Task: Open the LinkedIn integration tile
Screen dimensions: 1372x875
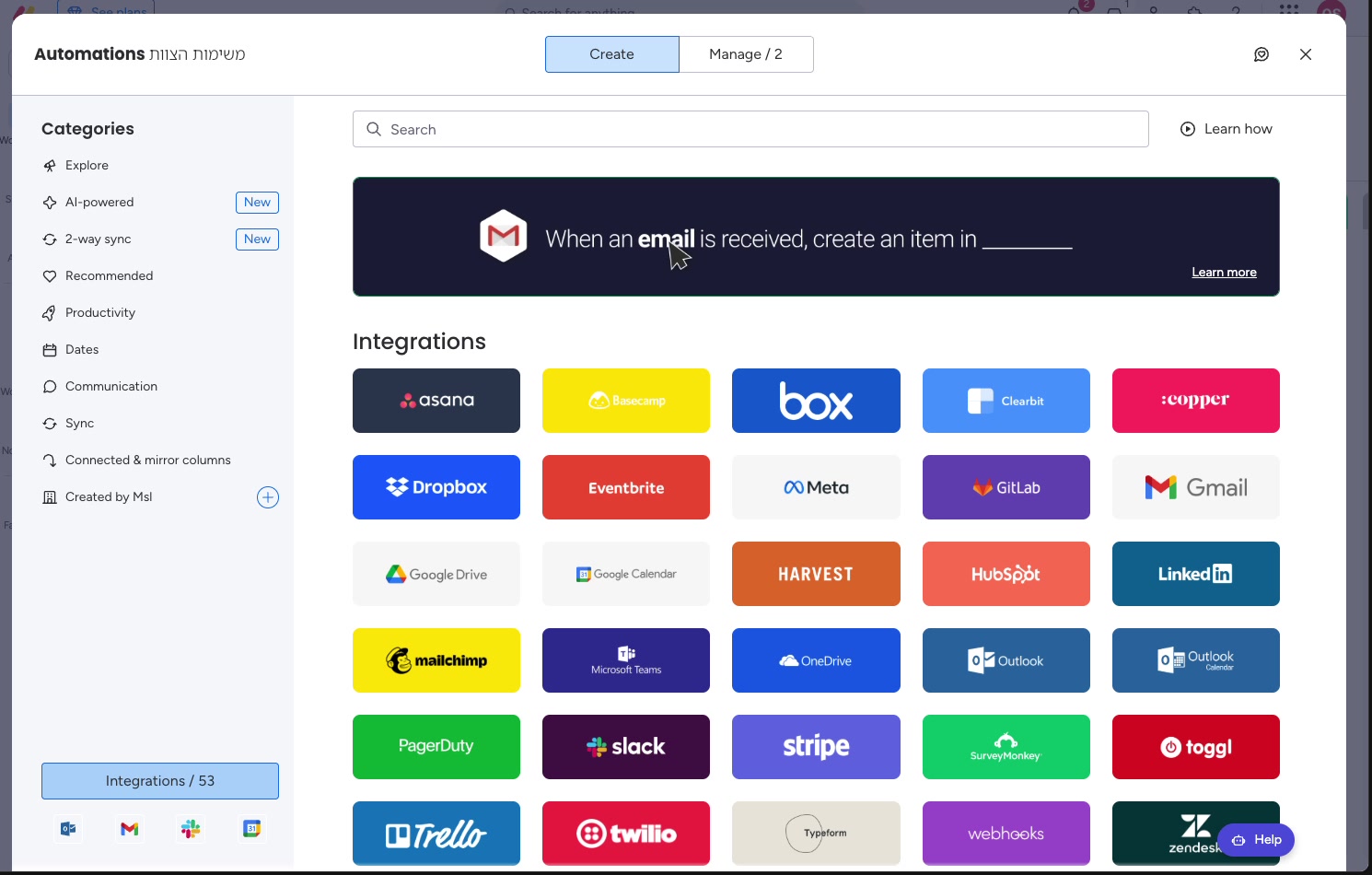Action: click(1196, 574)
